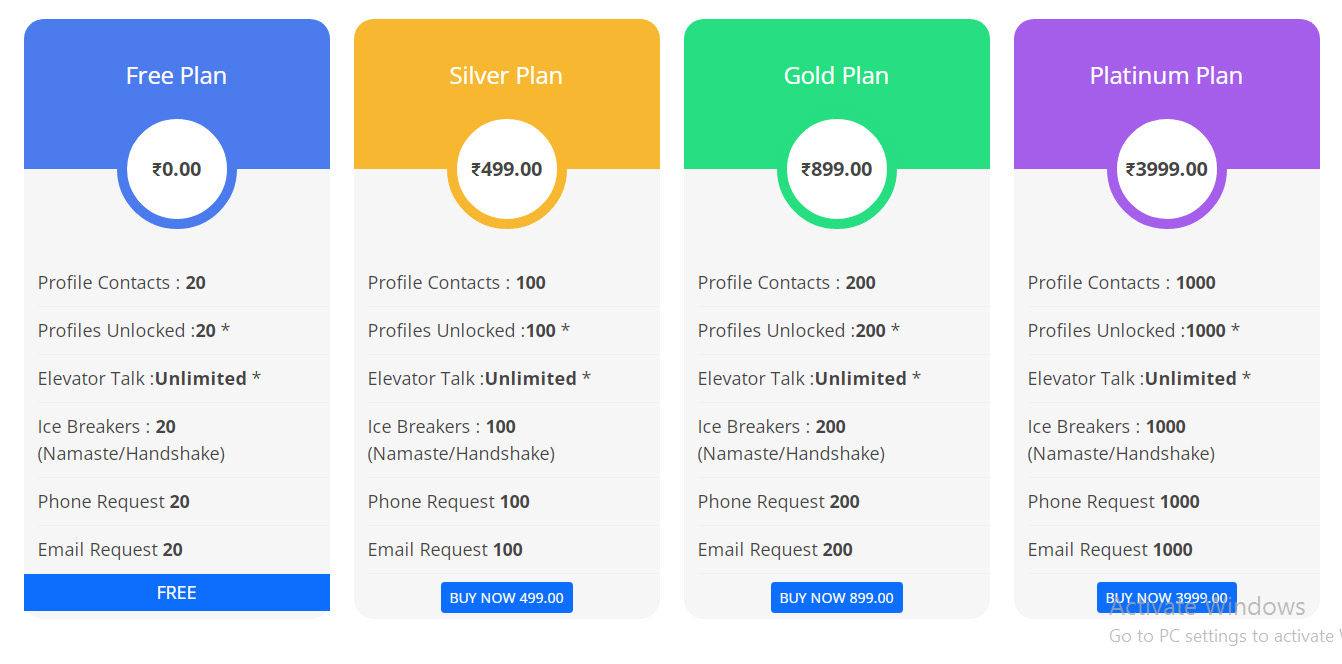Select the Platinum Plan header title
Viewport: 1342px width, 664px height.
point(1167,76)
